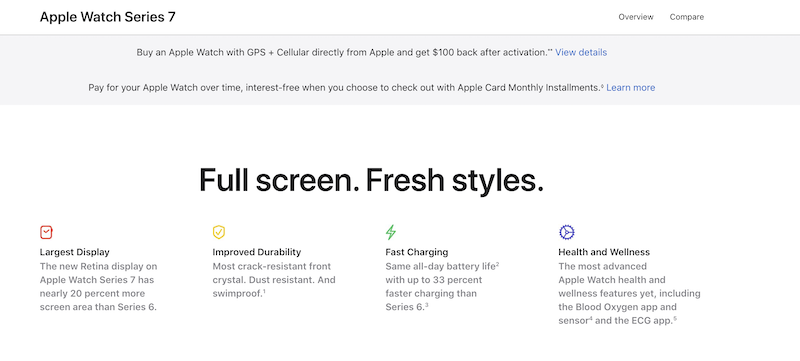Click the blue Health and Wellness icon
This screenshot has height=361, width=800.
tap(566, 233)
